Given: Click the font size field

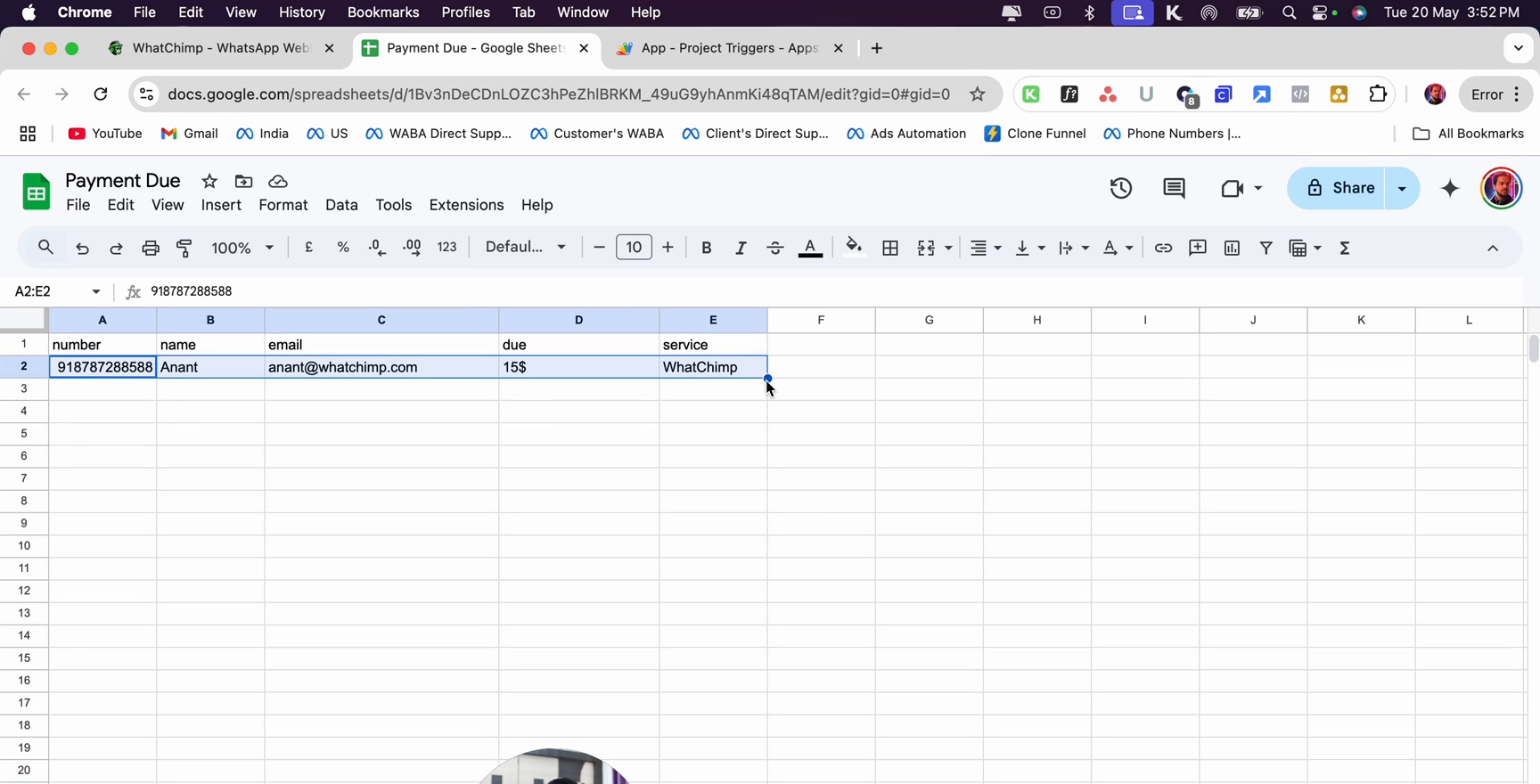Looking at the screenshot, I should tap(634, 248).
